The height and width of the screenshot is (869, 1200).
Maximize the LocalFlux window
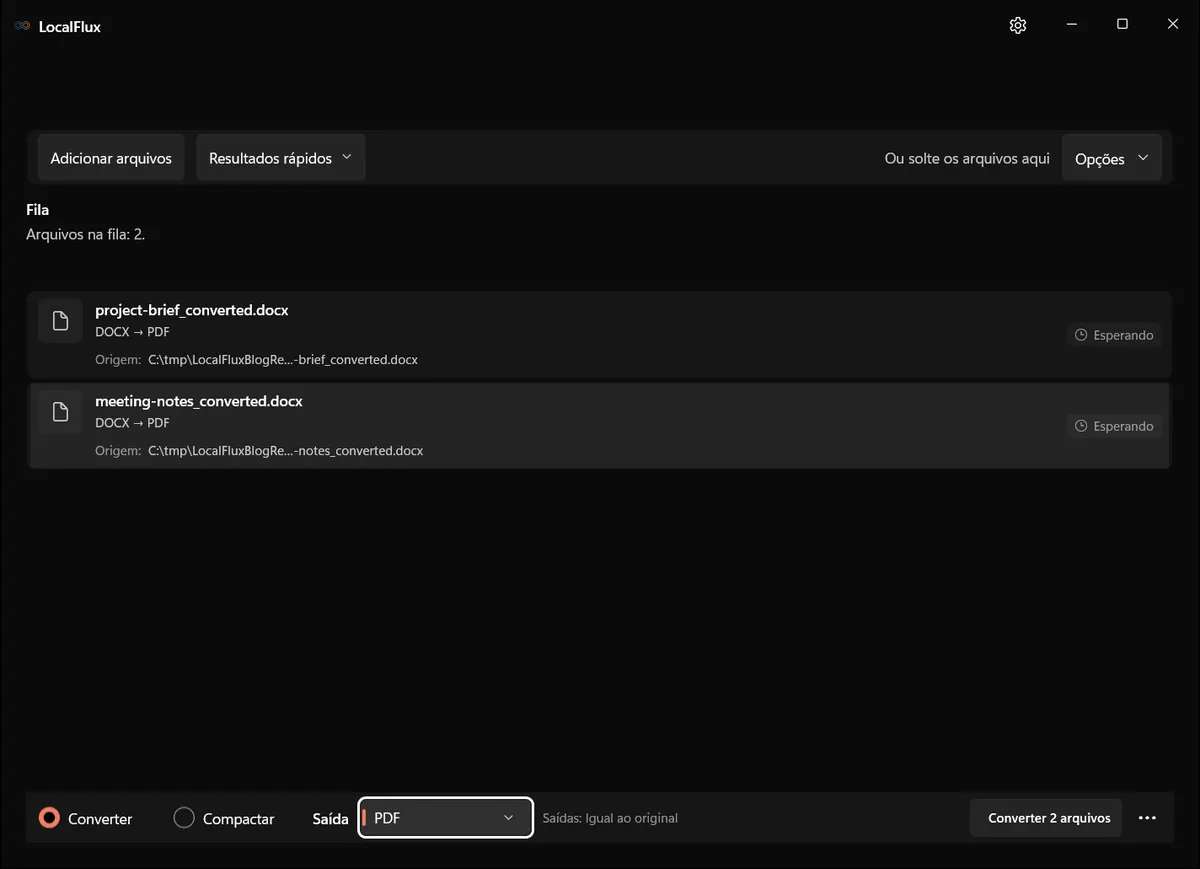(x=1122, y=24)
